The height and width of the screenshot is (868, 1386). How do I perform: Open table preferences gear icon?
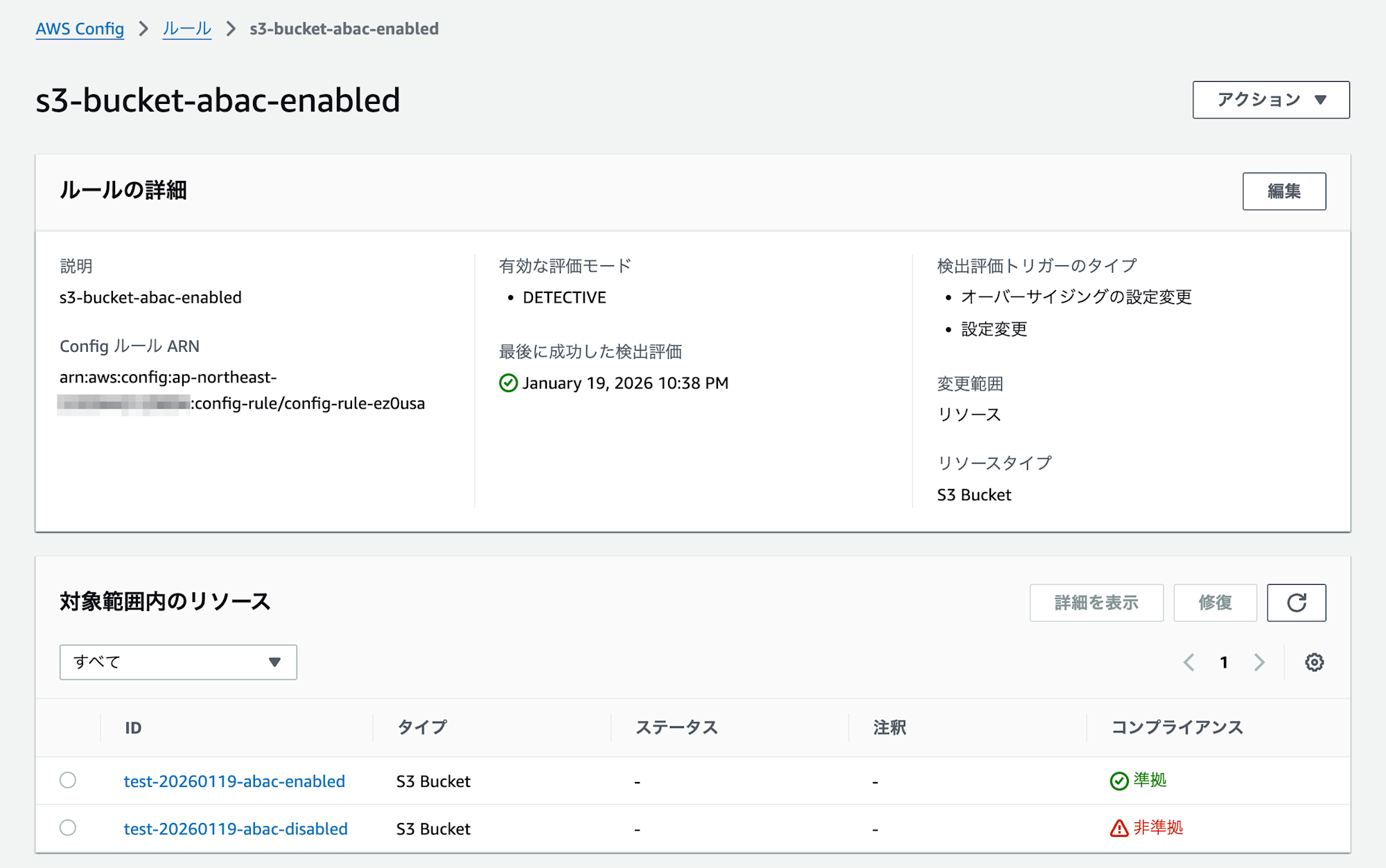coord(1314,662)
